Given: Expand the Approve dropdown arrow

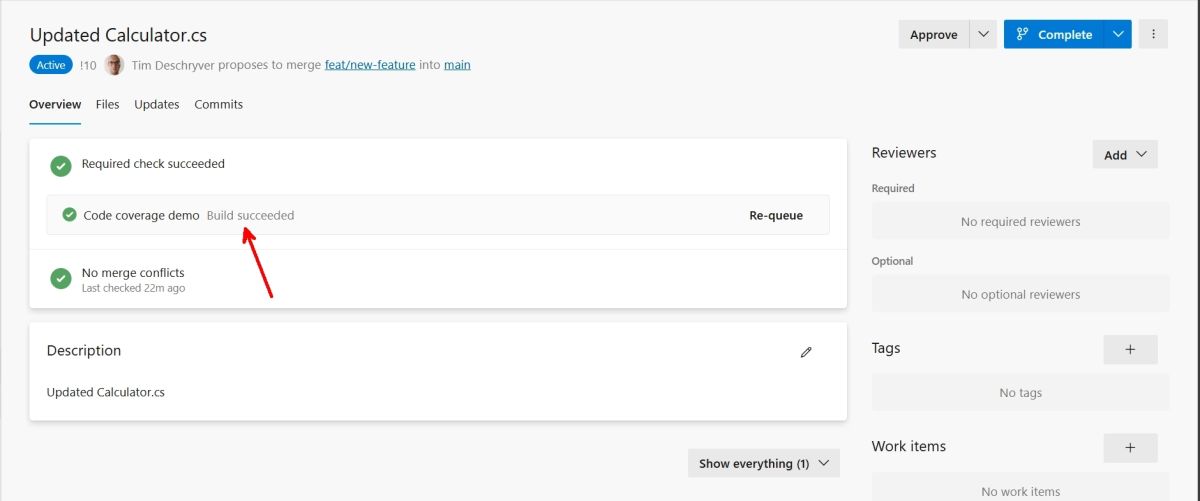Looking at the screenshot, I should (x=983, y=34).
